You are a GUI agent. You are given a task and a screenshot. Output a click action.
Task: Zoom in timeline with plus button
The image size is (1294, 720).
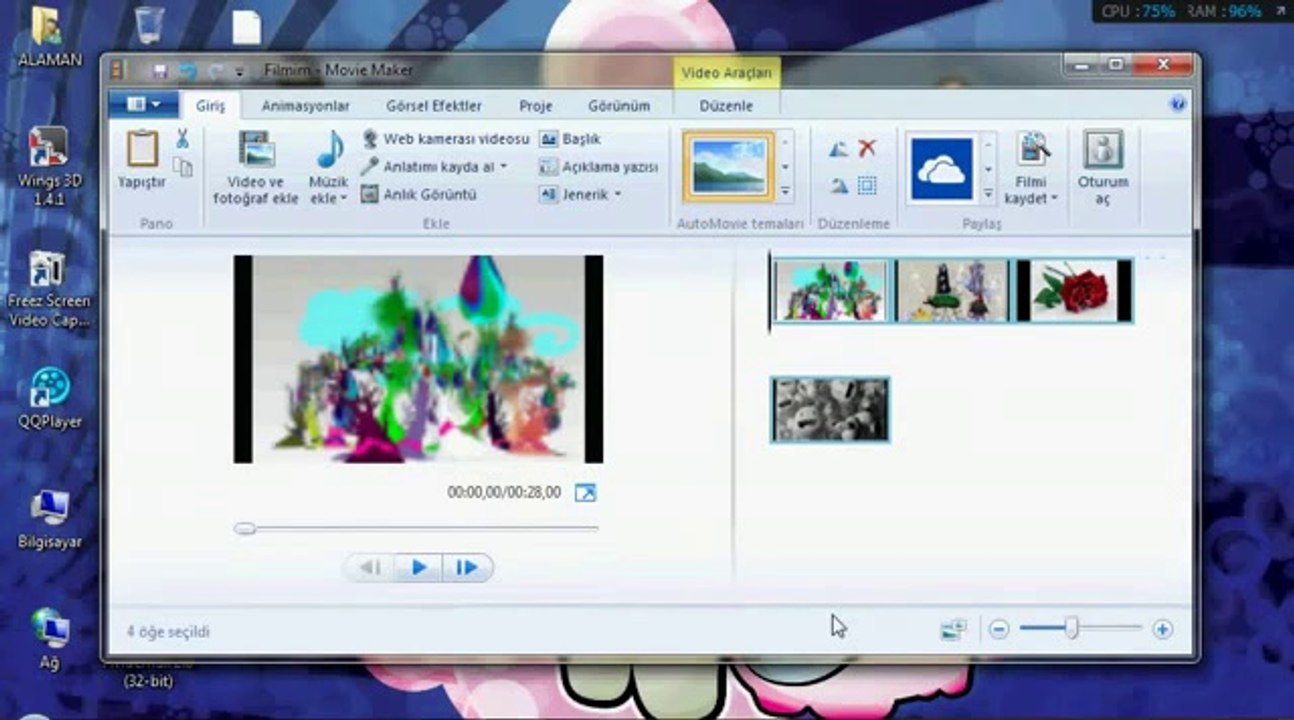click(1162, 629)
